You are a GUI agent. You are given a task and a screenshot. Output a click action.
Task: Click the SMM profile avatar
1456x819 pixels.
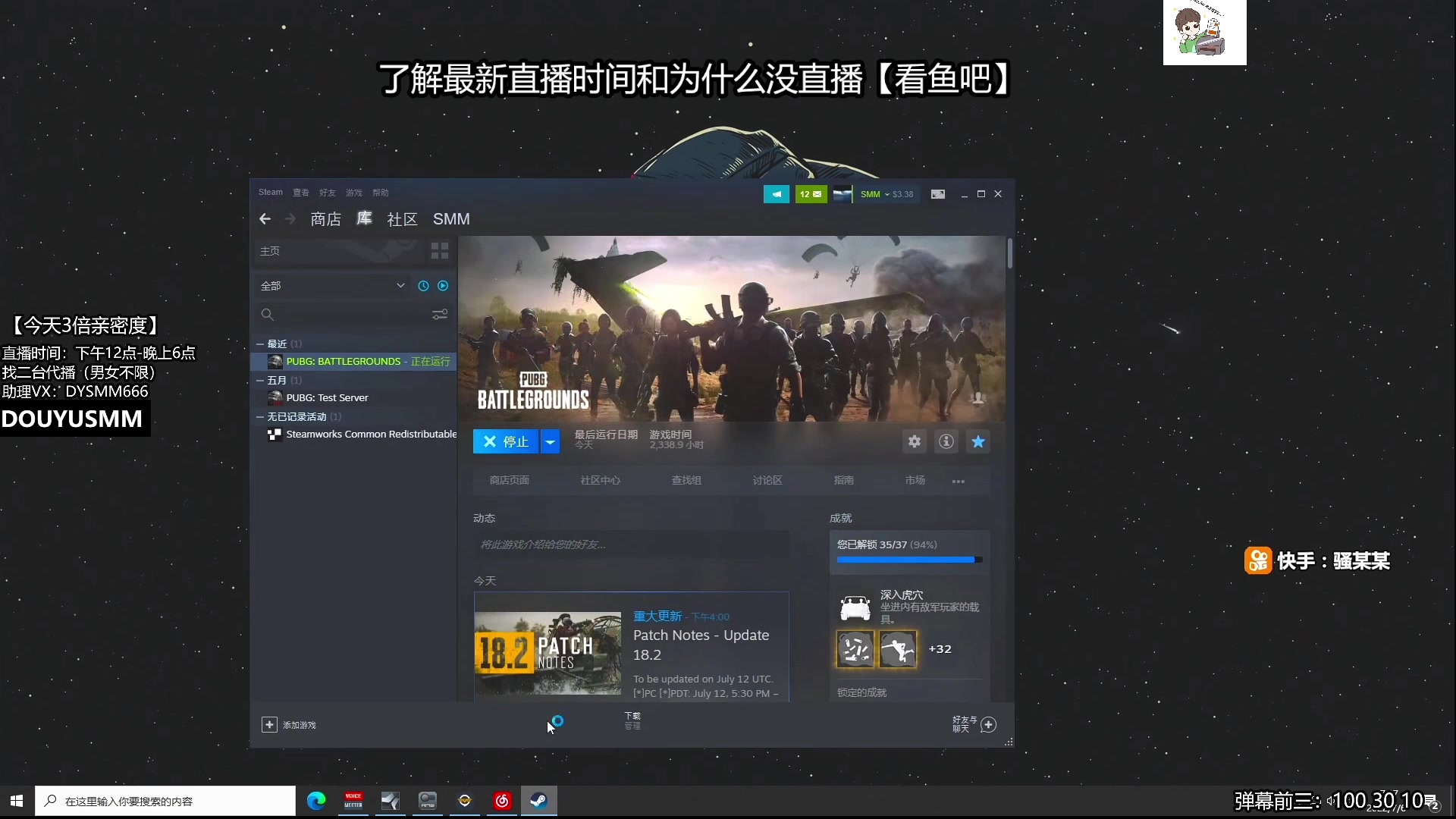click(842, 194)
